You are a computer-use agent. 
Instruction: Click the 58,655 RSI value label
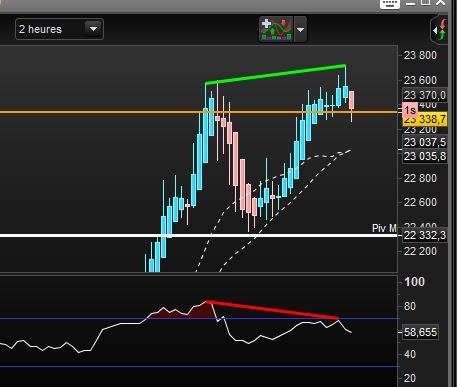(420, 332)
